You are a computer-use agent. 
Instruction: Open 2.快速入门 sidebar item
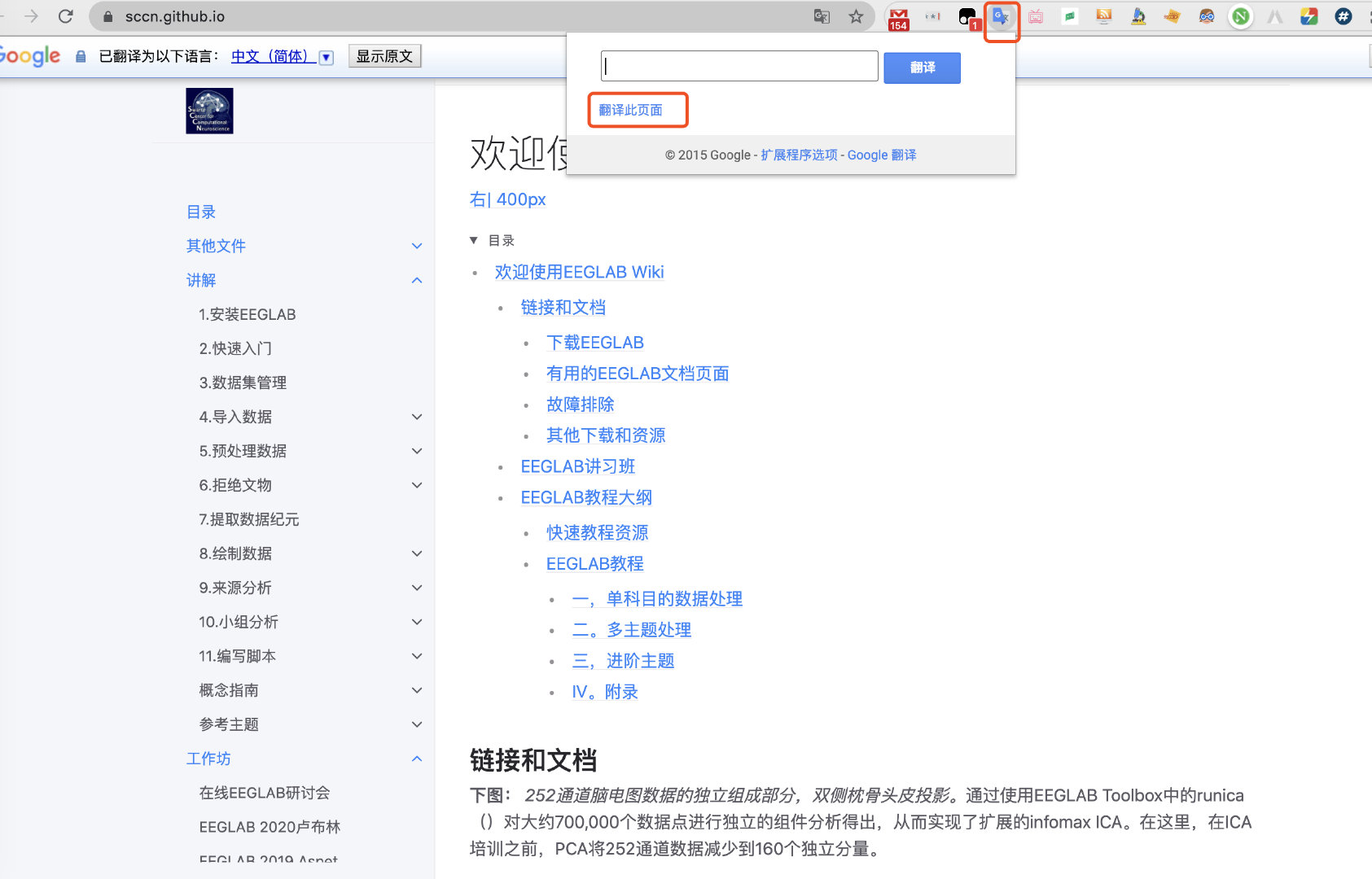click(235, 348)
